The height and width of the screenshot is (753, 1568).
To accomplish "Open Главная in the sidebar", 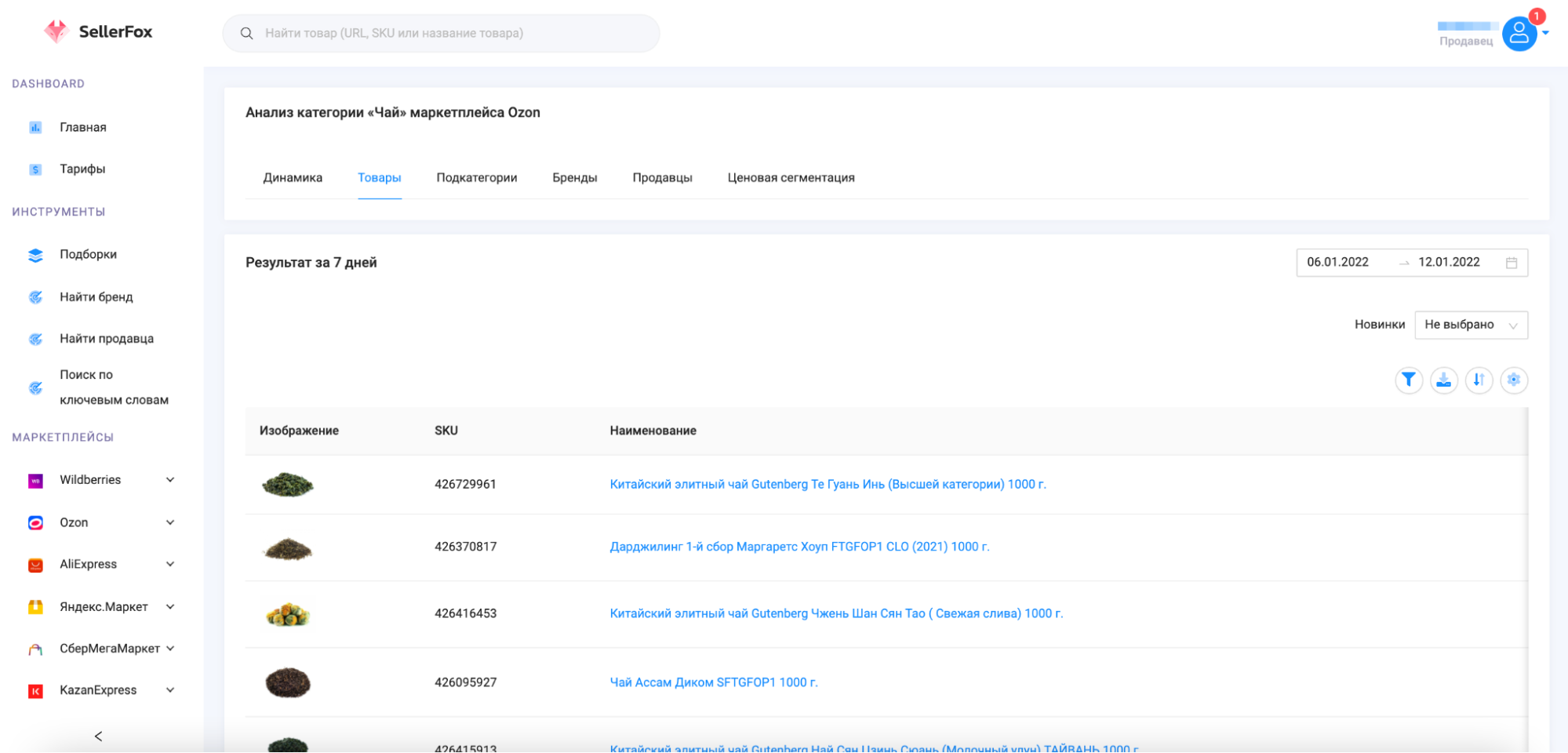I will 83,127.
